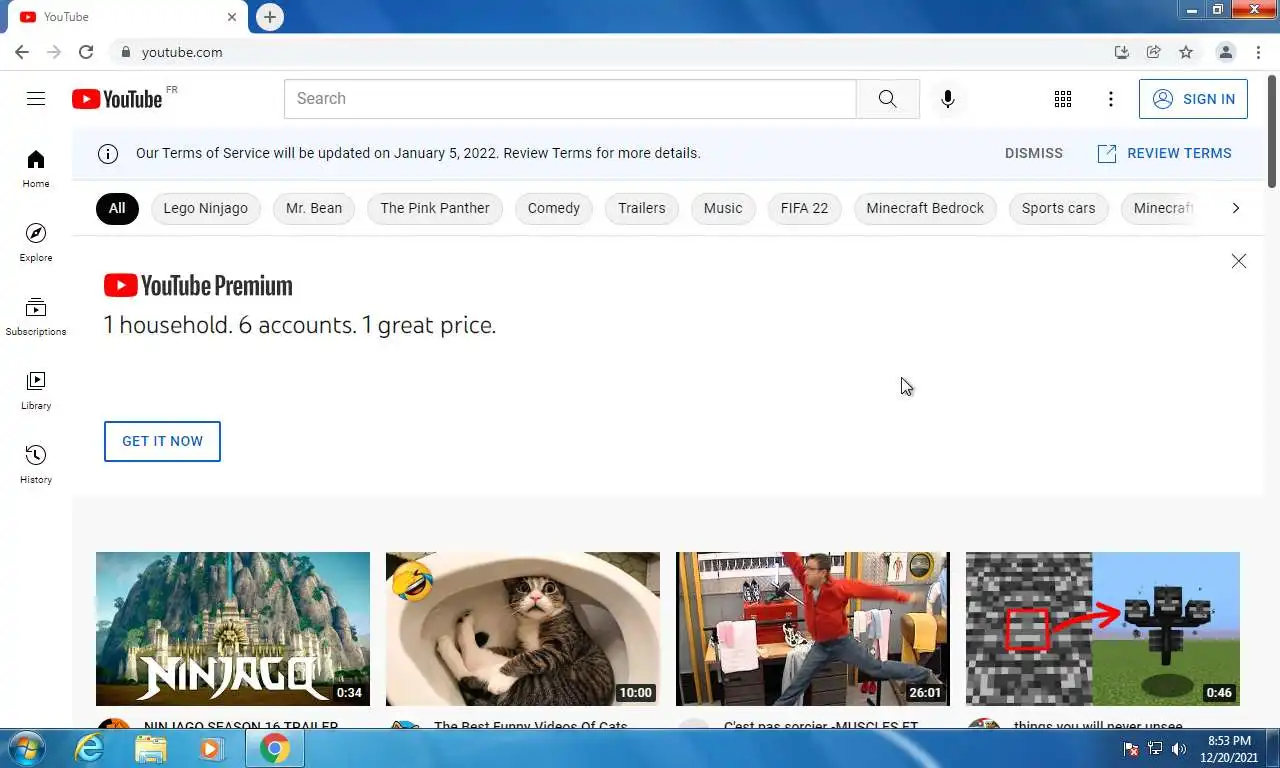1280x768 pixels.
Task: Select the Comedy chip
Action: [554, 208]
